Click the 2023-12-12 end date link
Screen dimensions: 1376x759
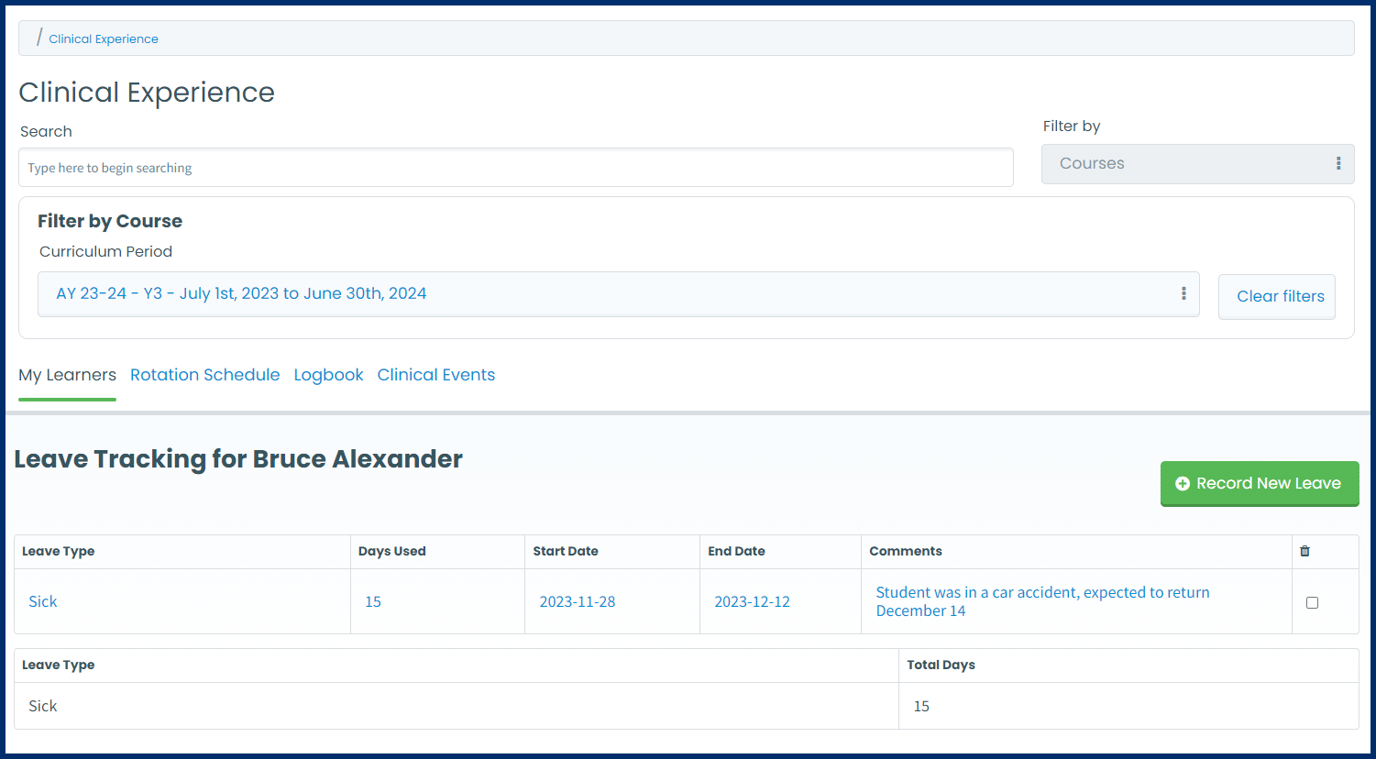click(752, 602)
